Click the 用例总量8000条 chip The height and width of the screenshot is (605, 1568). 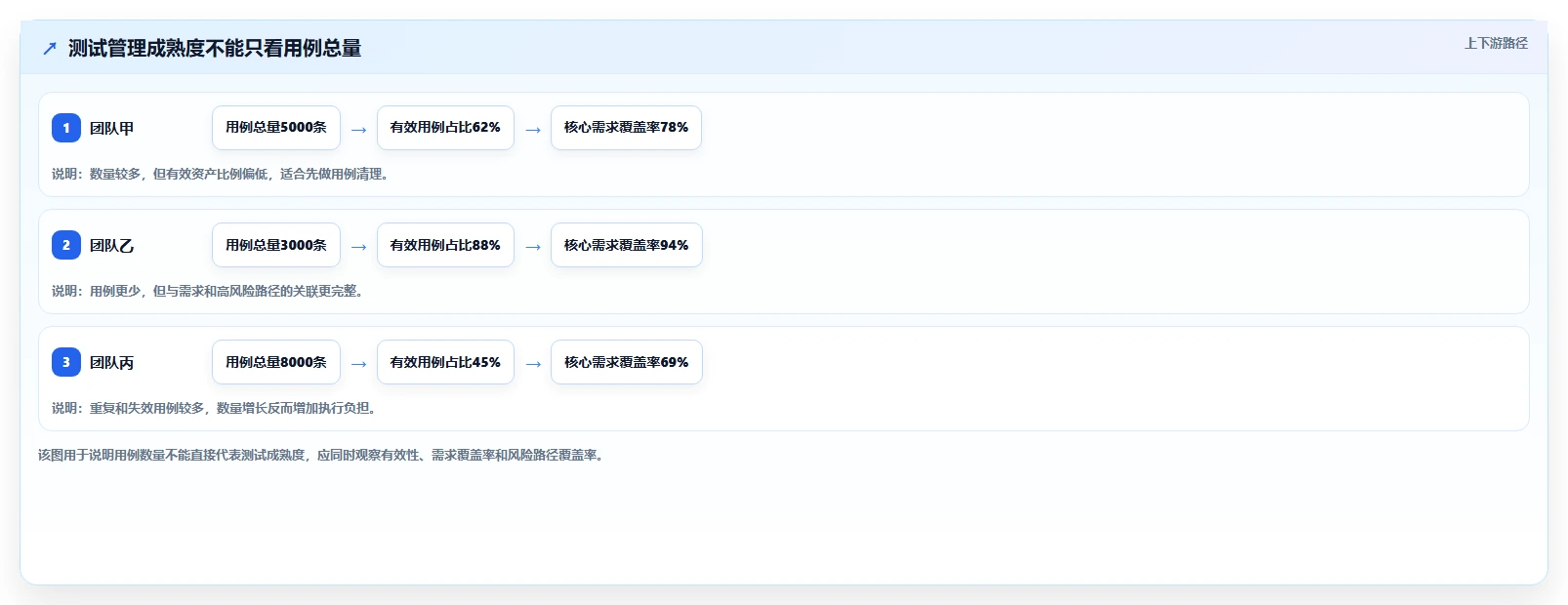click(276, 362)
